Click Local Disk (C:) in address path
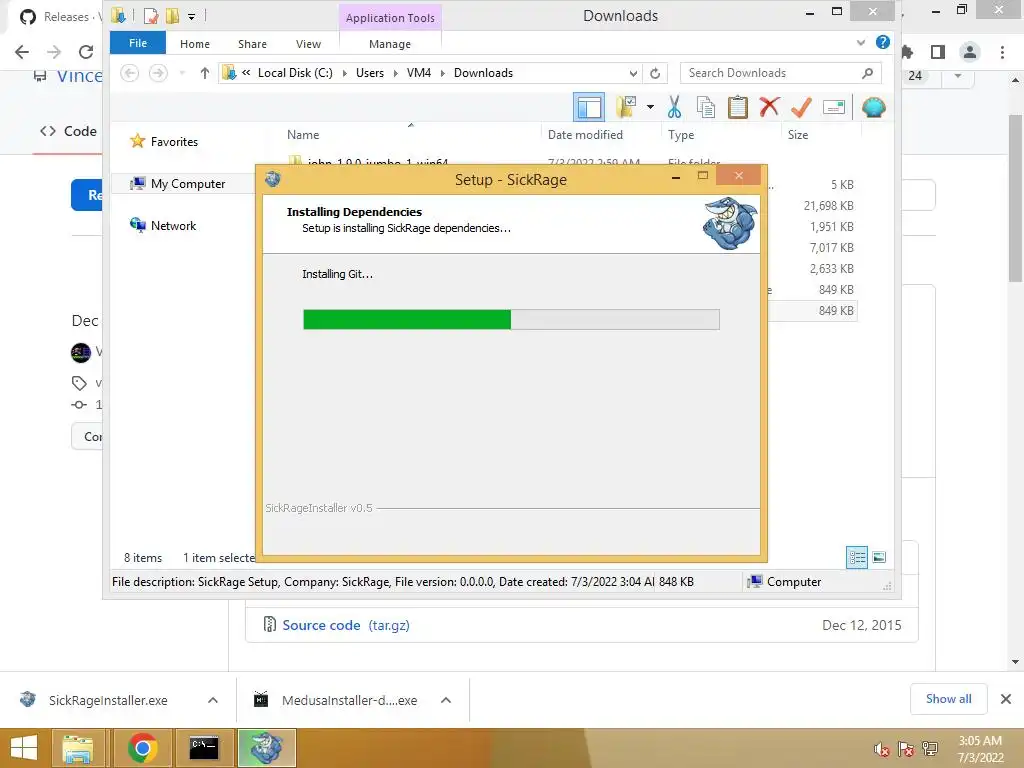The height and width of the screenshot is (768, 1024). [295, 73]
